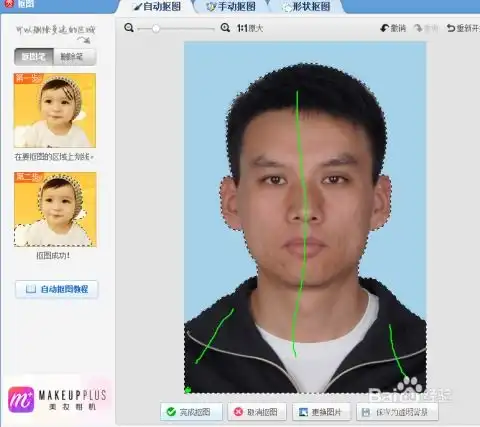Screen dimensions: 480x427
Task: Click the 重新开始 restart button
Action: [x=463, y=28]
